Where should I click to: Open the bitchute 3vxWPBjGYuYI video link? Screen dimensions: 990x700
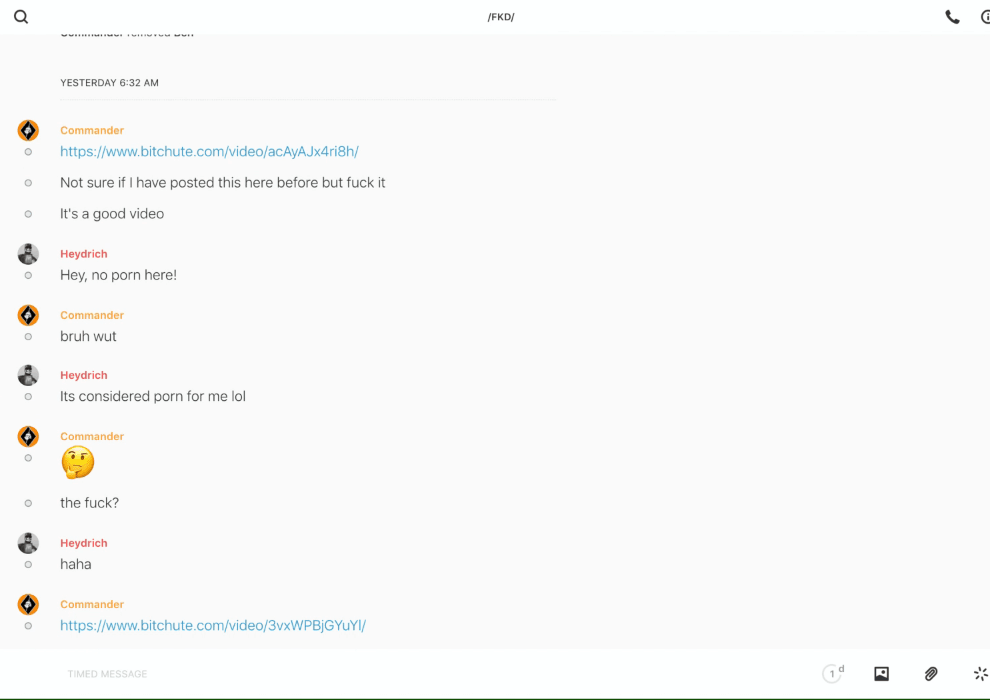coord(213,626)
